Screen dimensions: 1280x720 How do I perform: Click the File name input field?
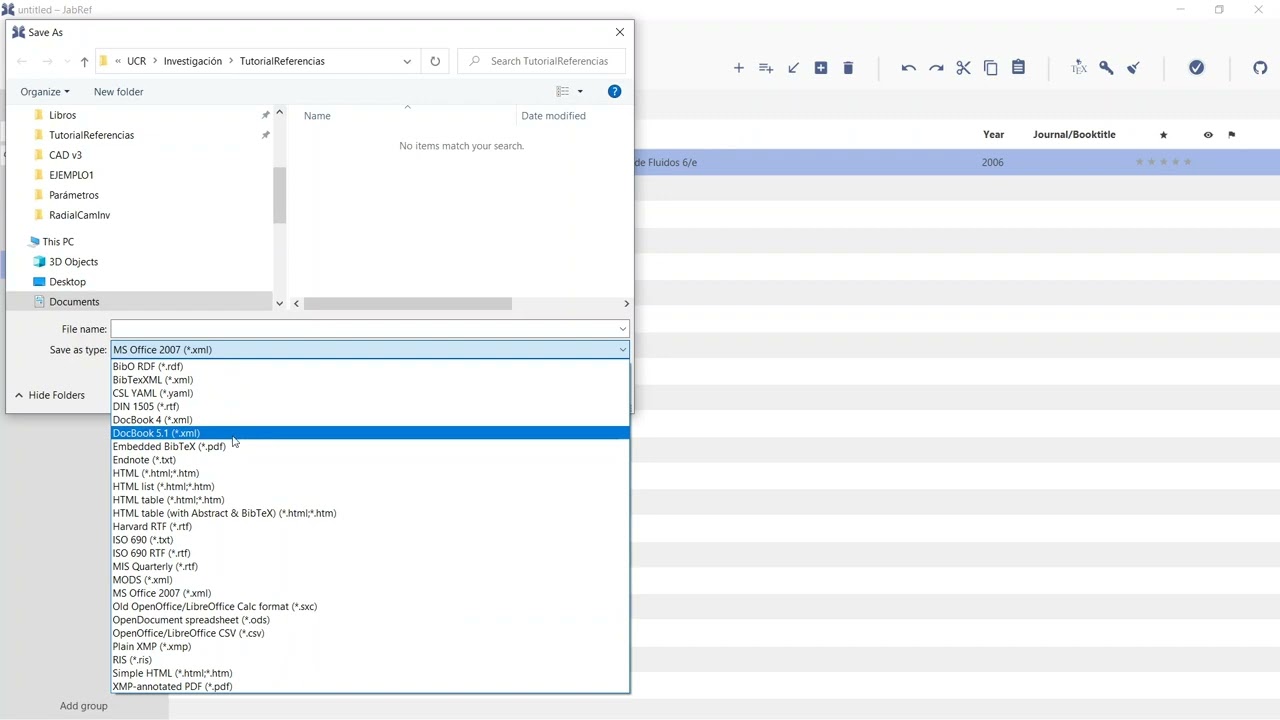point(364,329)
